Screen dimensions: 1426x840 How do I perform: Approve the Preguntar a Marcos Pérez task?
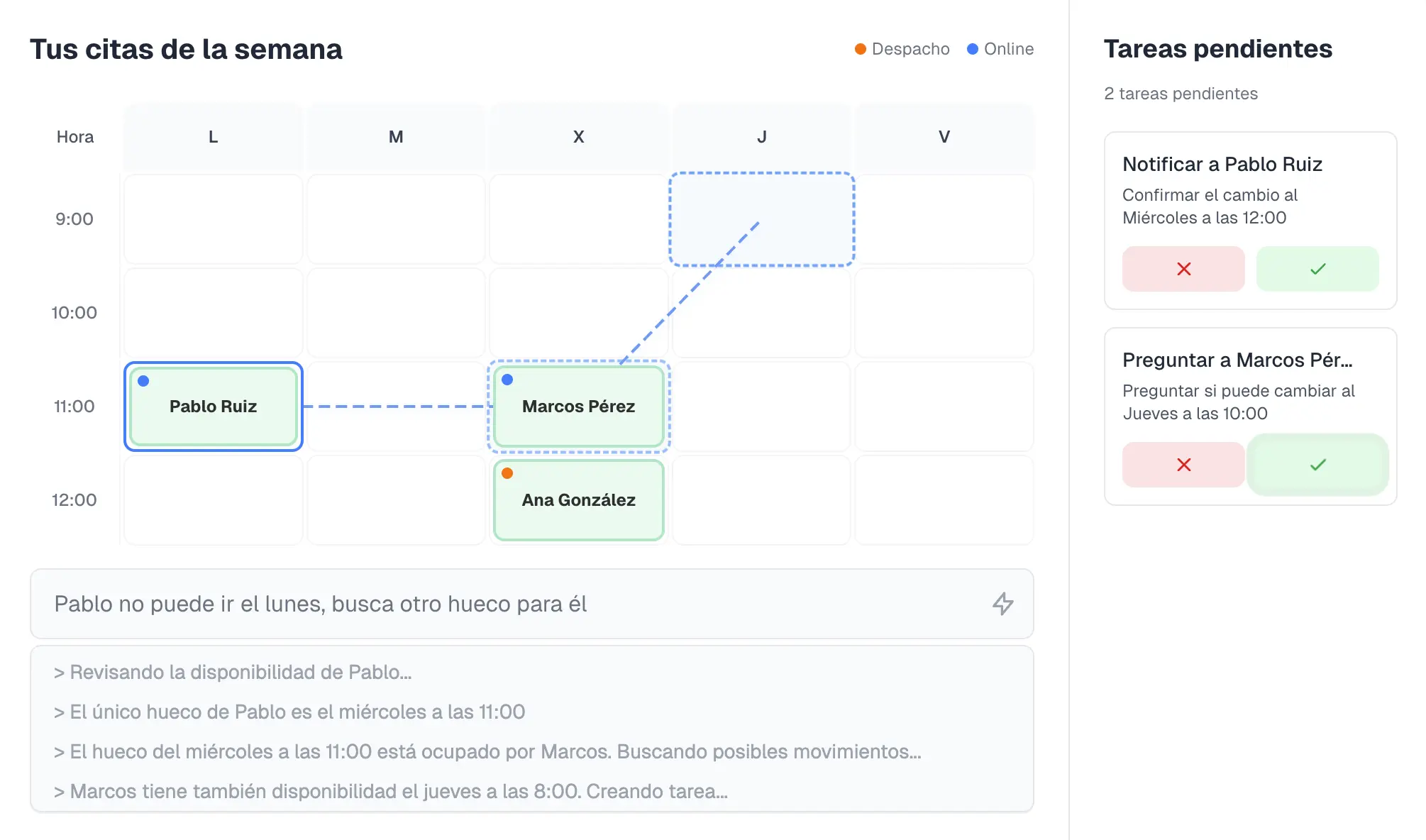(1317, 465)
